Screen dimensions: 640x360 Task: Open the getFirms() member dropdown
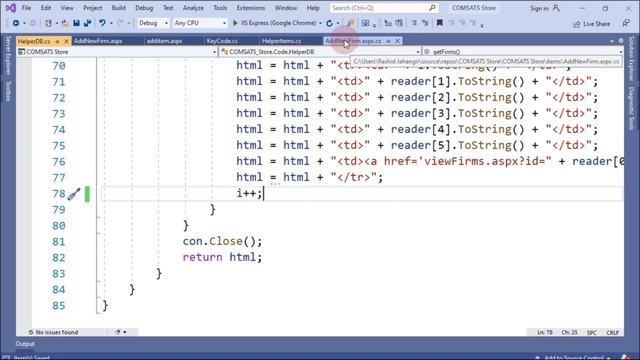tap(523, 52)
